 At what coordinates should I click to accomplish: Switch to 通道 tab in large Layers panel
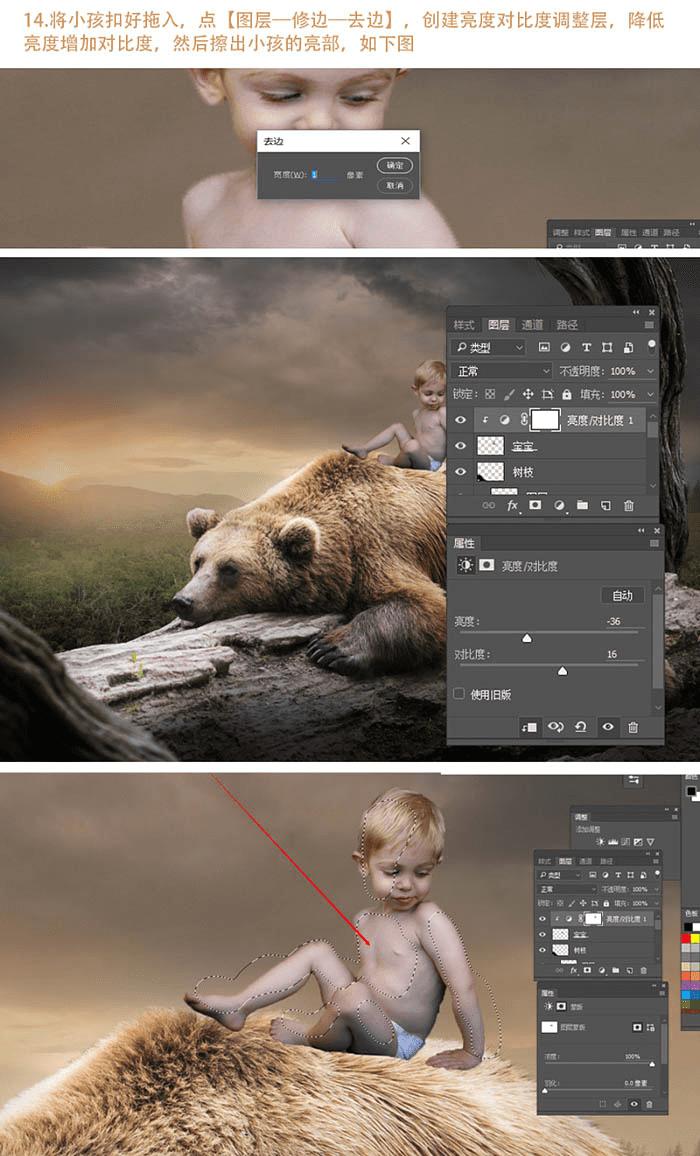(533, 325)
